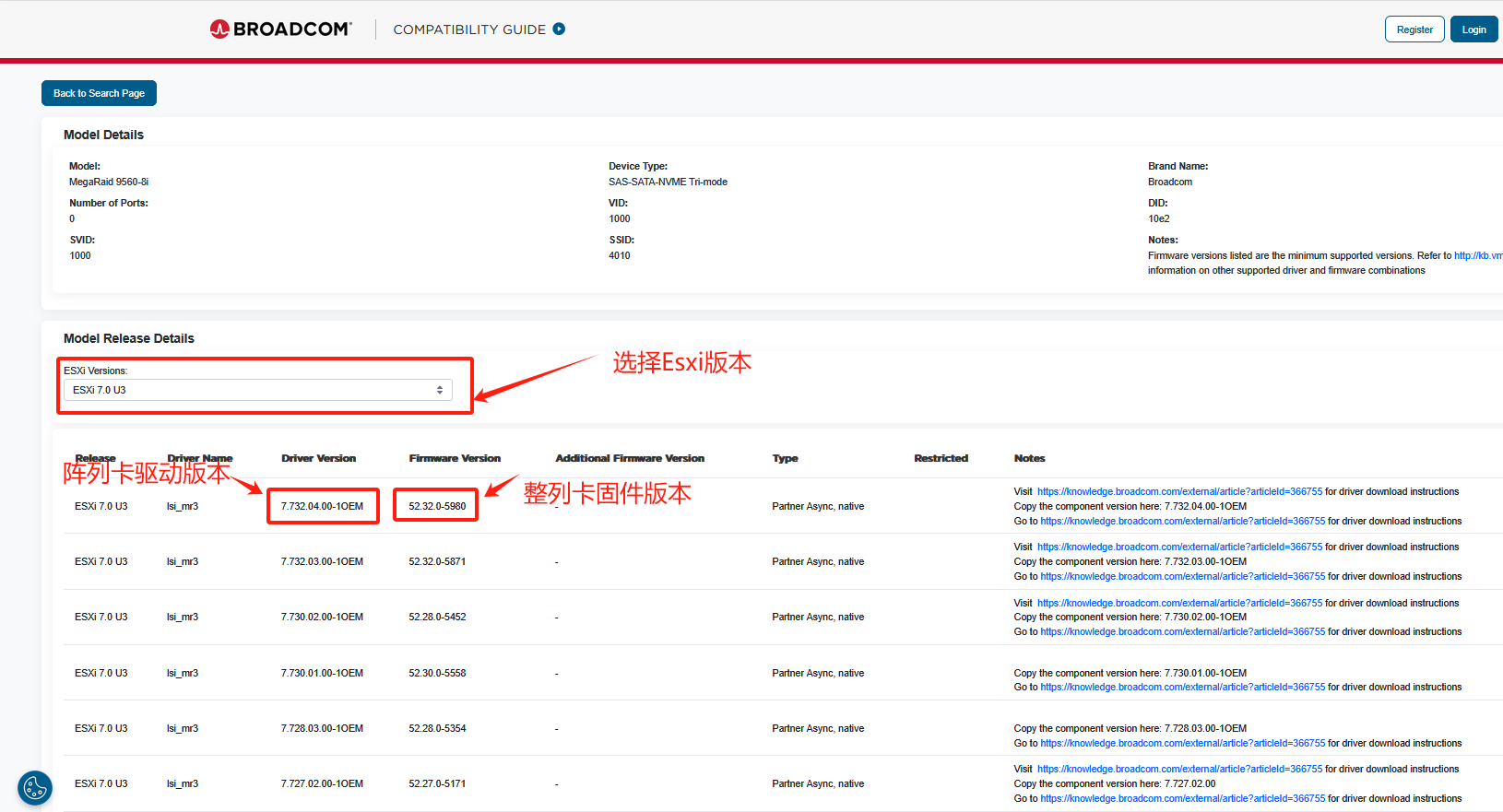Click the Model Release Details heading
The width and height of the screenshot is (1503, 812).
point(129,338)
